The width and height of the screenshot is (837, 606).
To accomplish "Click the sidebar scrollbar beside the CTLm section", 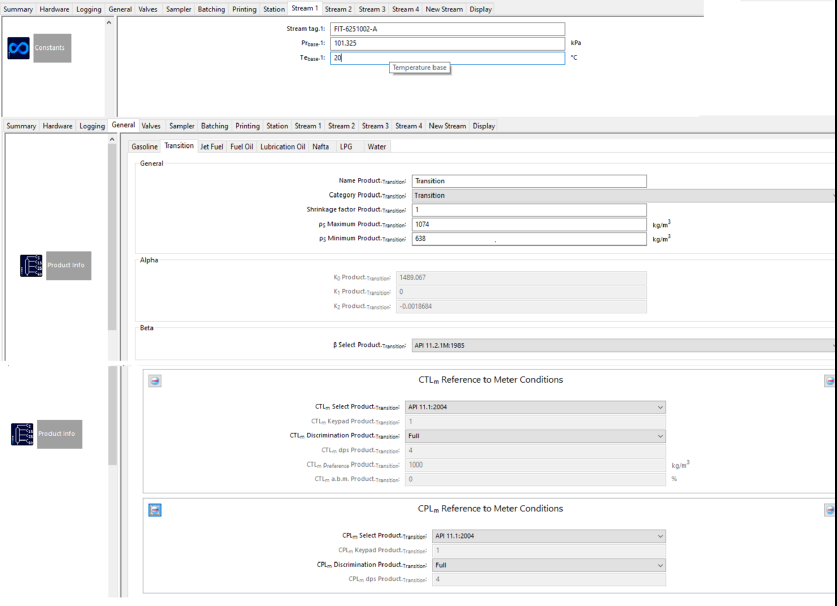I will (112, 415).
